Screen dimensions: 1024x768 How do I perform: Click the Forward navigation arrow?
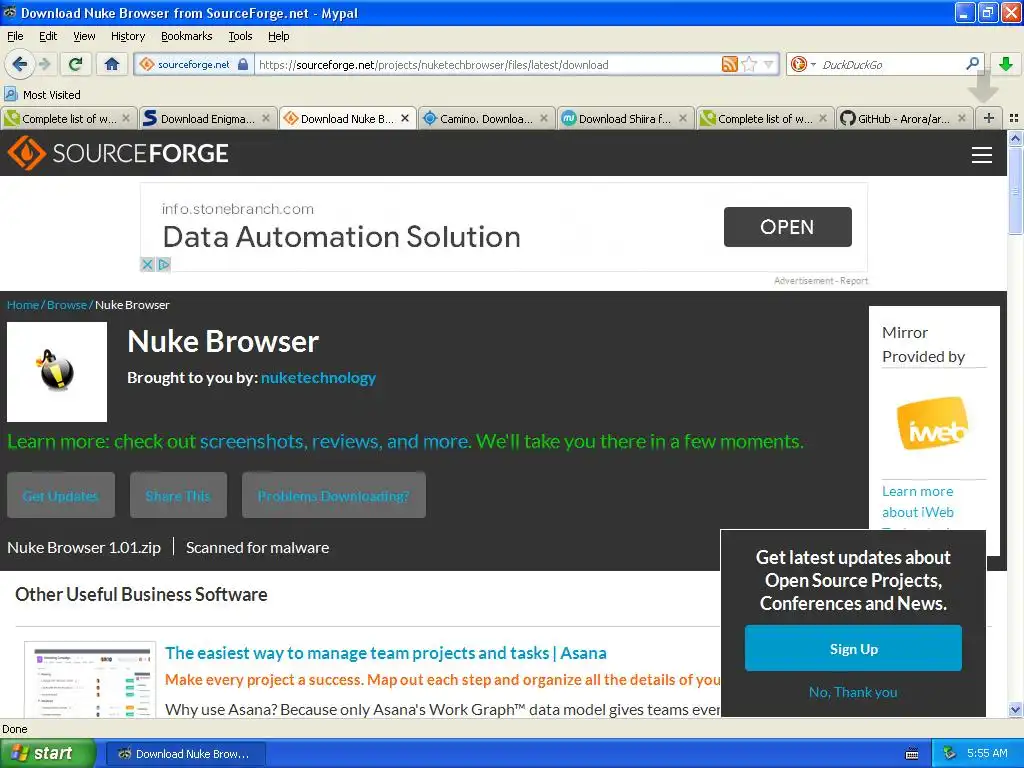pyautogui.click(x=44, y=64)
